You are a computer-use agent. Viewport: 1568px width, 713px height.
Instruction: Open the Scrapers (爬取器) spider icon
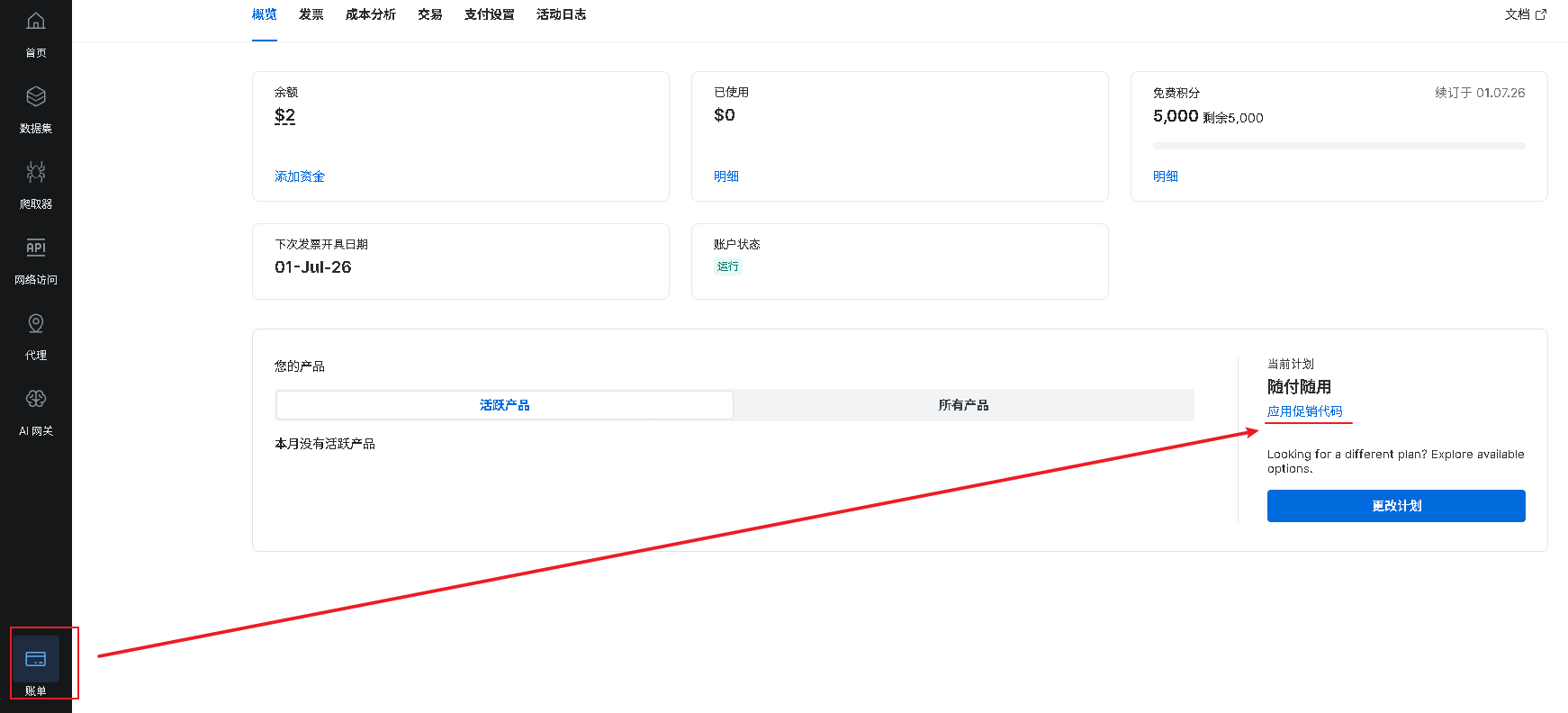pos(36,172)
